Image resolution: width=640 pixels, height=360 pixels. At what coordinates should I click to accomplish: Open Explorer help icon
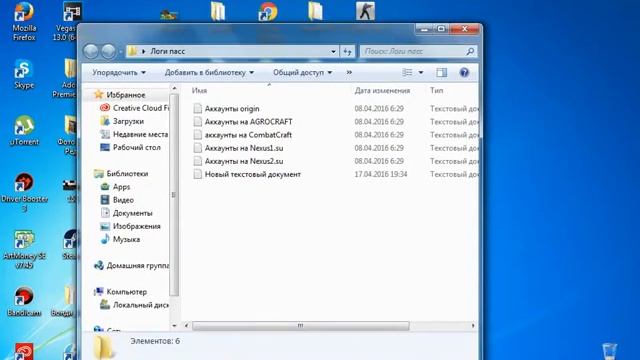(464, 73)
